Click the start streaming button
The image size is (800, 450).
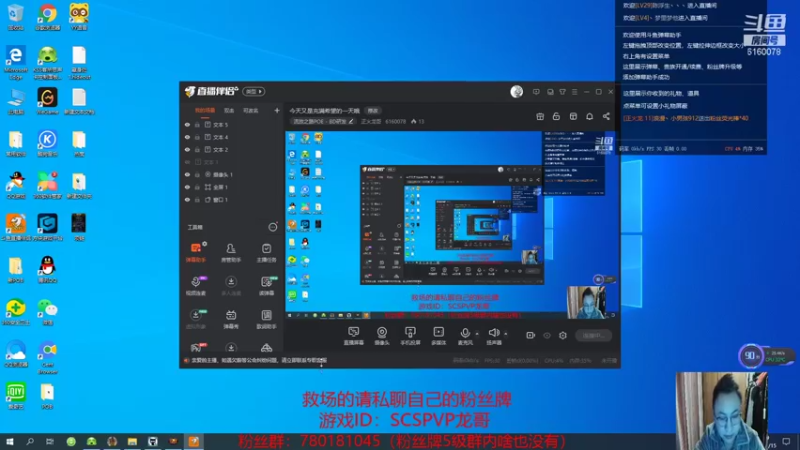click(x=593, y=335)
